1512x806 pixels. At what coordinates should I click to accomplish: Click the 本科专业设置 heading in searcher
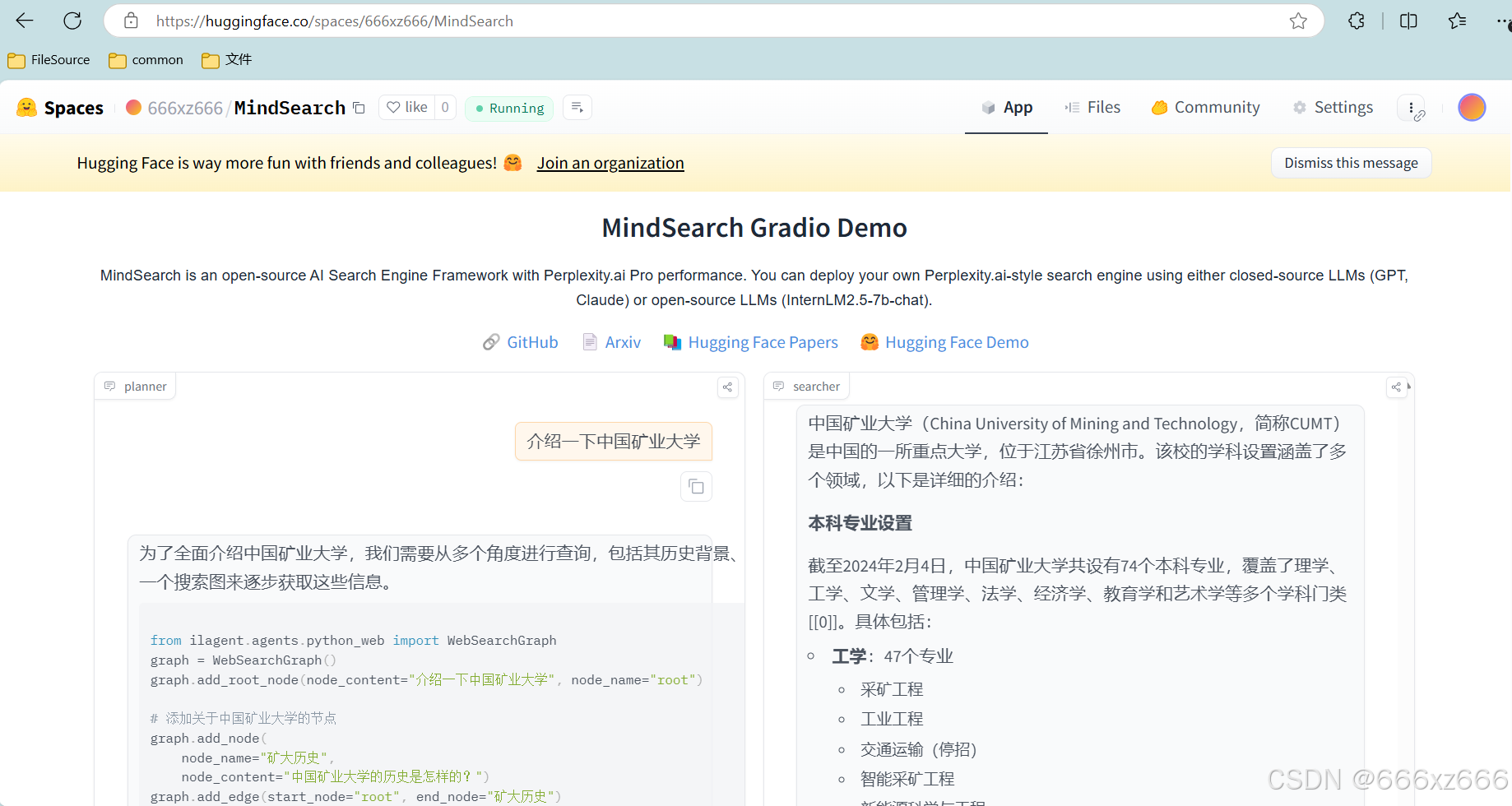(860, 523)
